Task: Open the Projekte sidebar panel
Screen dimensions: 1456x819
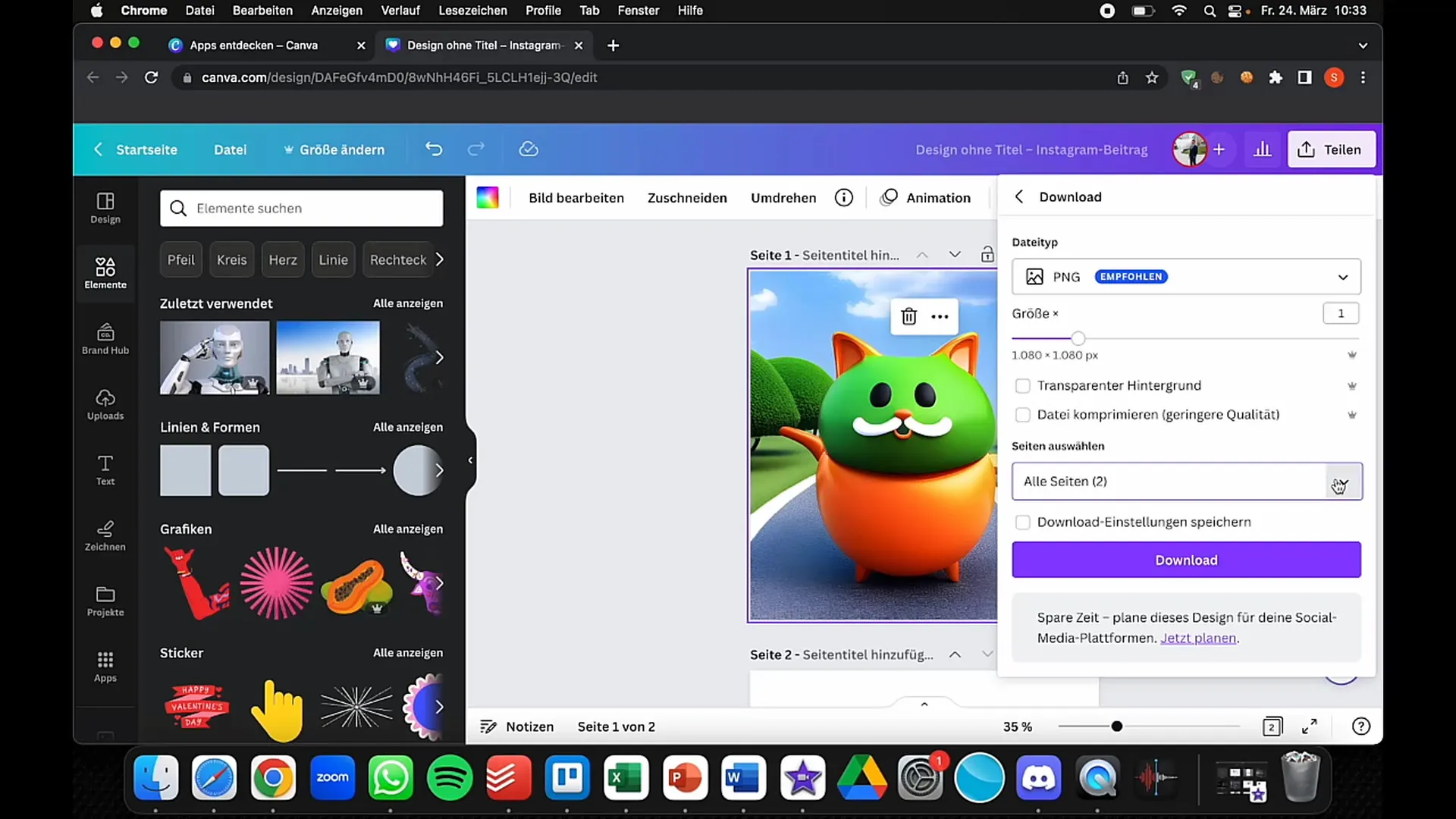Action: pyautogui.click(x=105, y=601)
